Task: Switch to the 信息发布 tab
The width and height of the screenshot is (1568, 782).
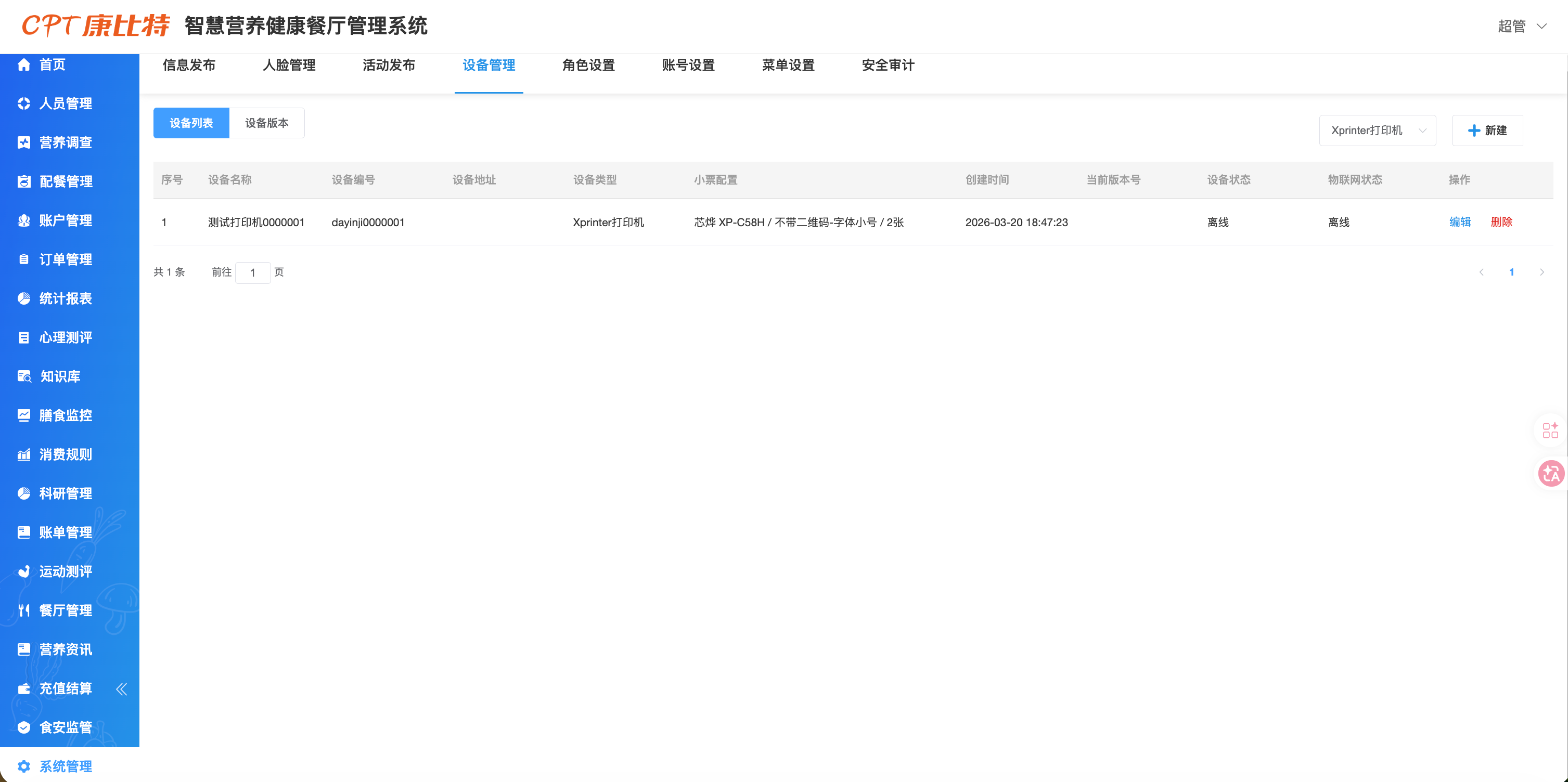Action: tap(189, 65)
